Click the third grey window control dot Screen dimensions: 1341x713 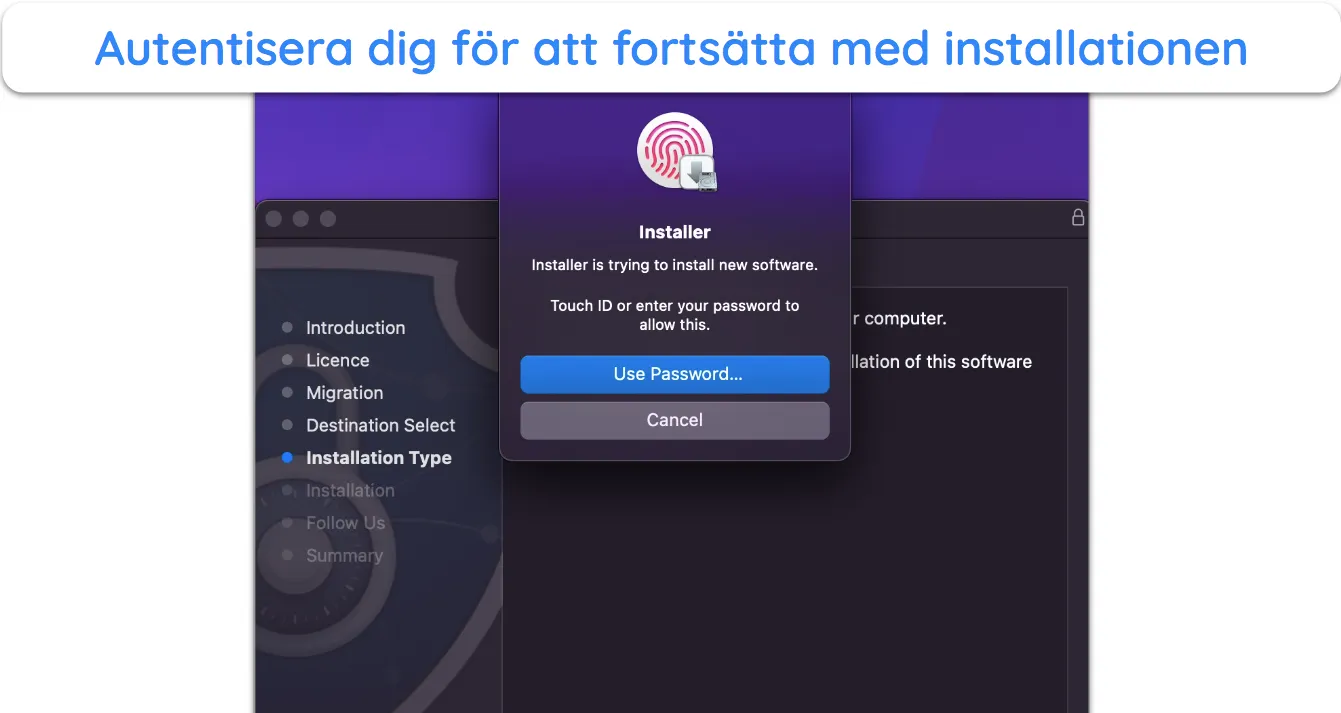[328, 219]
